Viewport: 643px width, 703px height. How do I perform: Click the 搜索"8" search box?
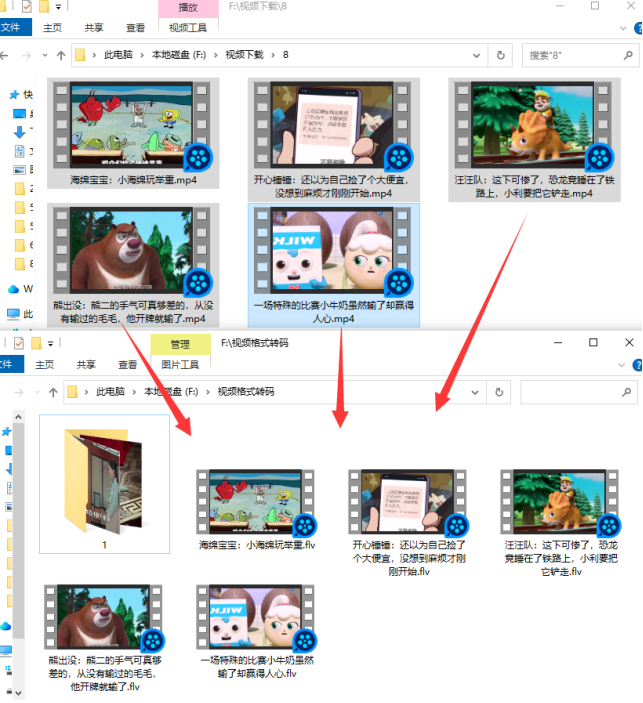pos(581,55)
